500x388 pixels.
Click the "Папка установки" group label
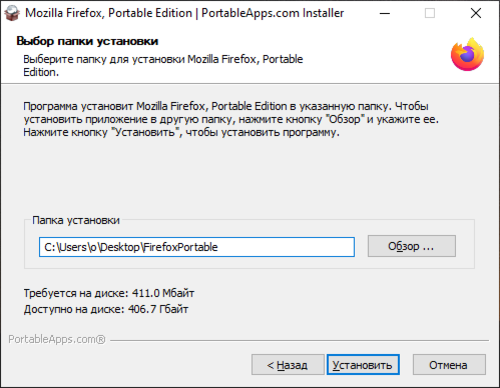[76, 220]
